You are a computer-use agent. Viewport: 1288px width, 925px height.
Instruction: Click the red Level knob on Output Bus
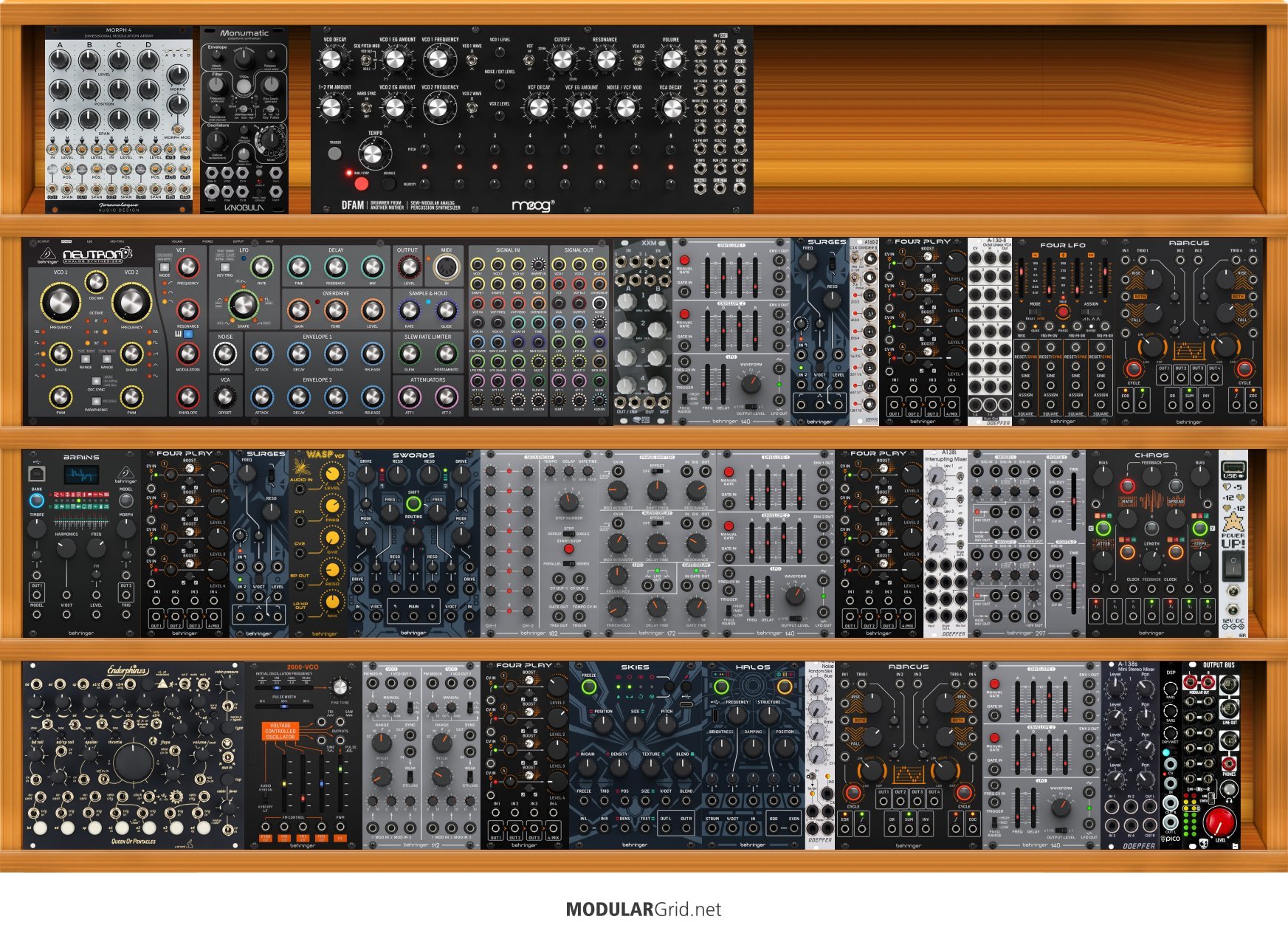pos(1219,822)
